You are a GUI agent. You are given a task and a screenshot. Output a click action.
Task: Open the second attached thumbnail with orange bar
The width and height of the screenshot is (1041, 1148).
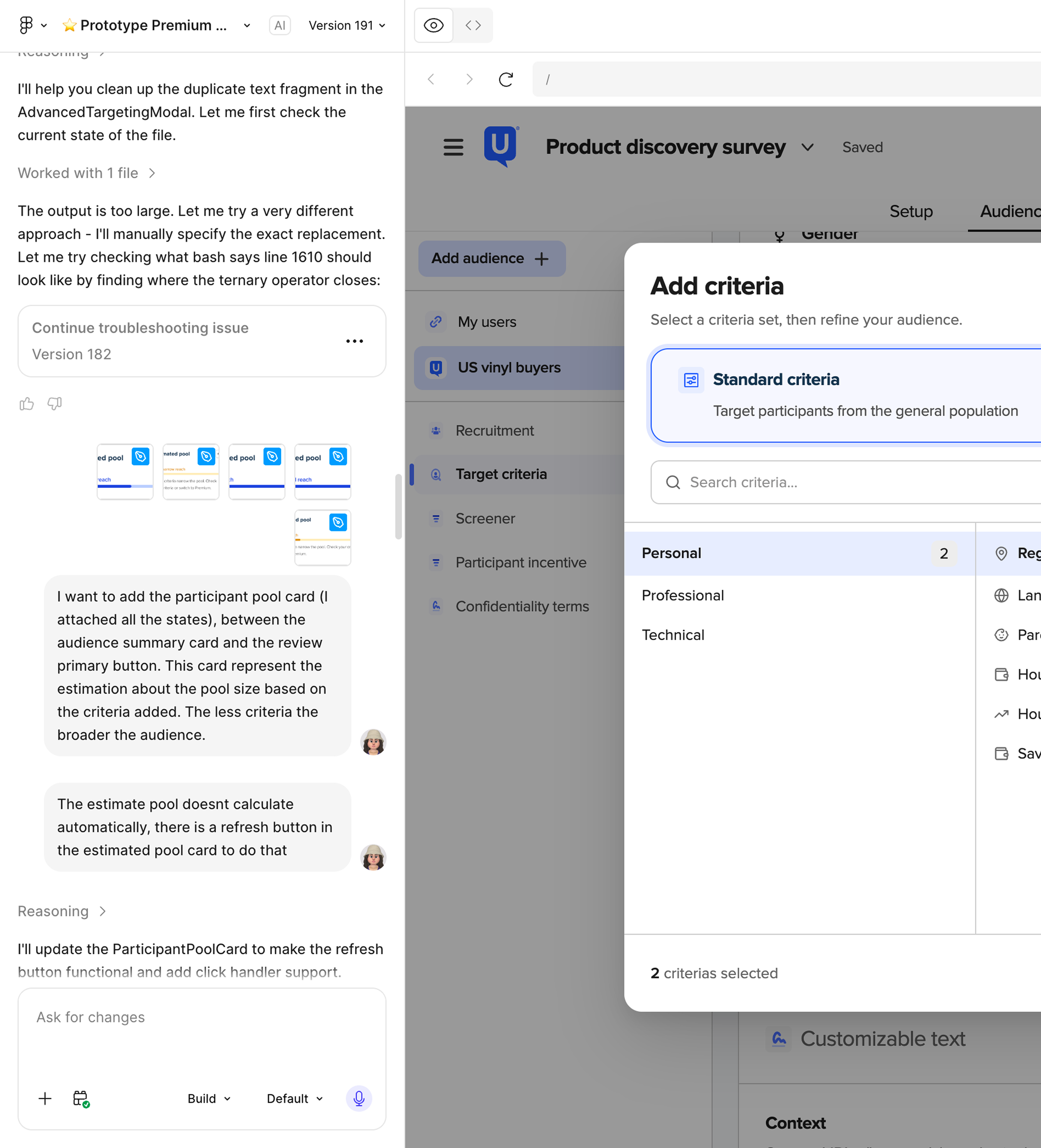coord(191,472)
